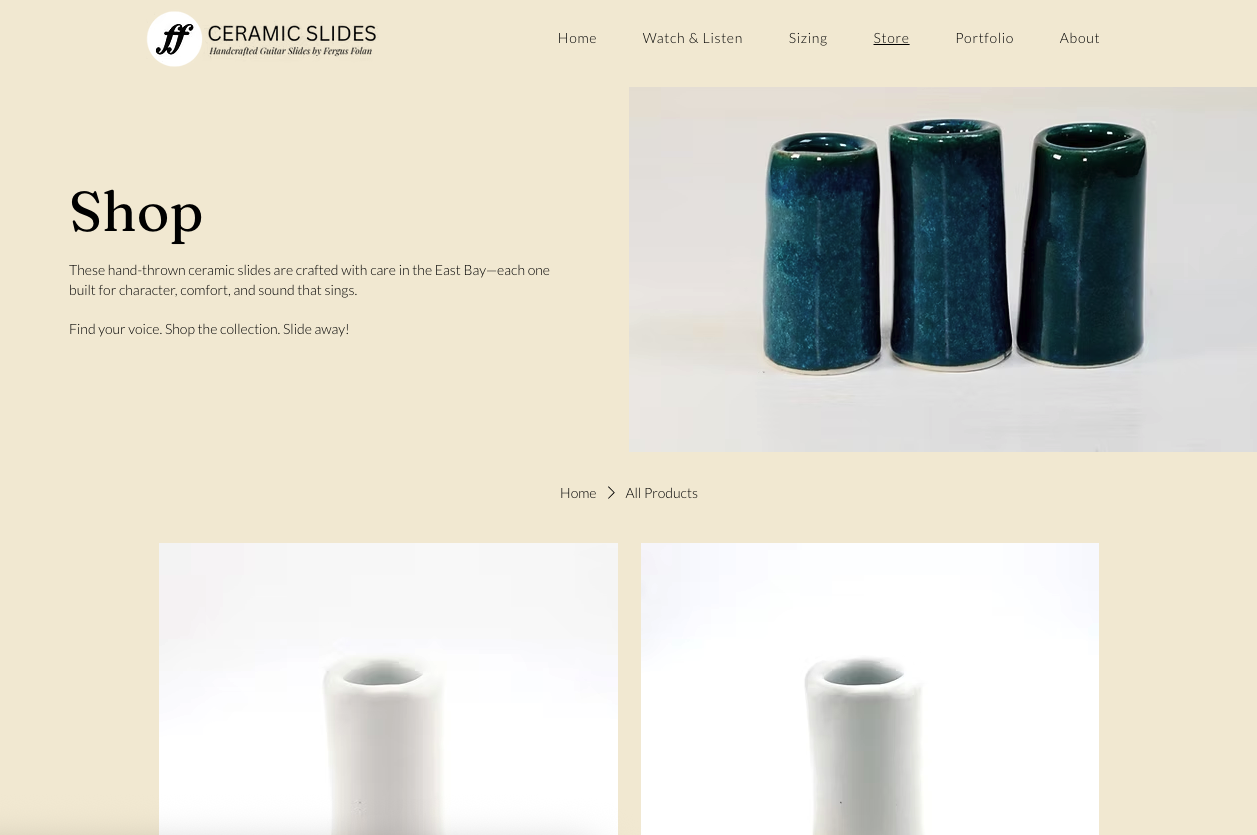Image resolution: width=1257 pixels, height=835 pixels.
Task: Click the middle teal slide in banner
Action: click(x=948, y=243)
